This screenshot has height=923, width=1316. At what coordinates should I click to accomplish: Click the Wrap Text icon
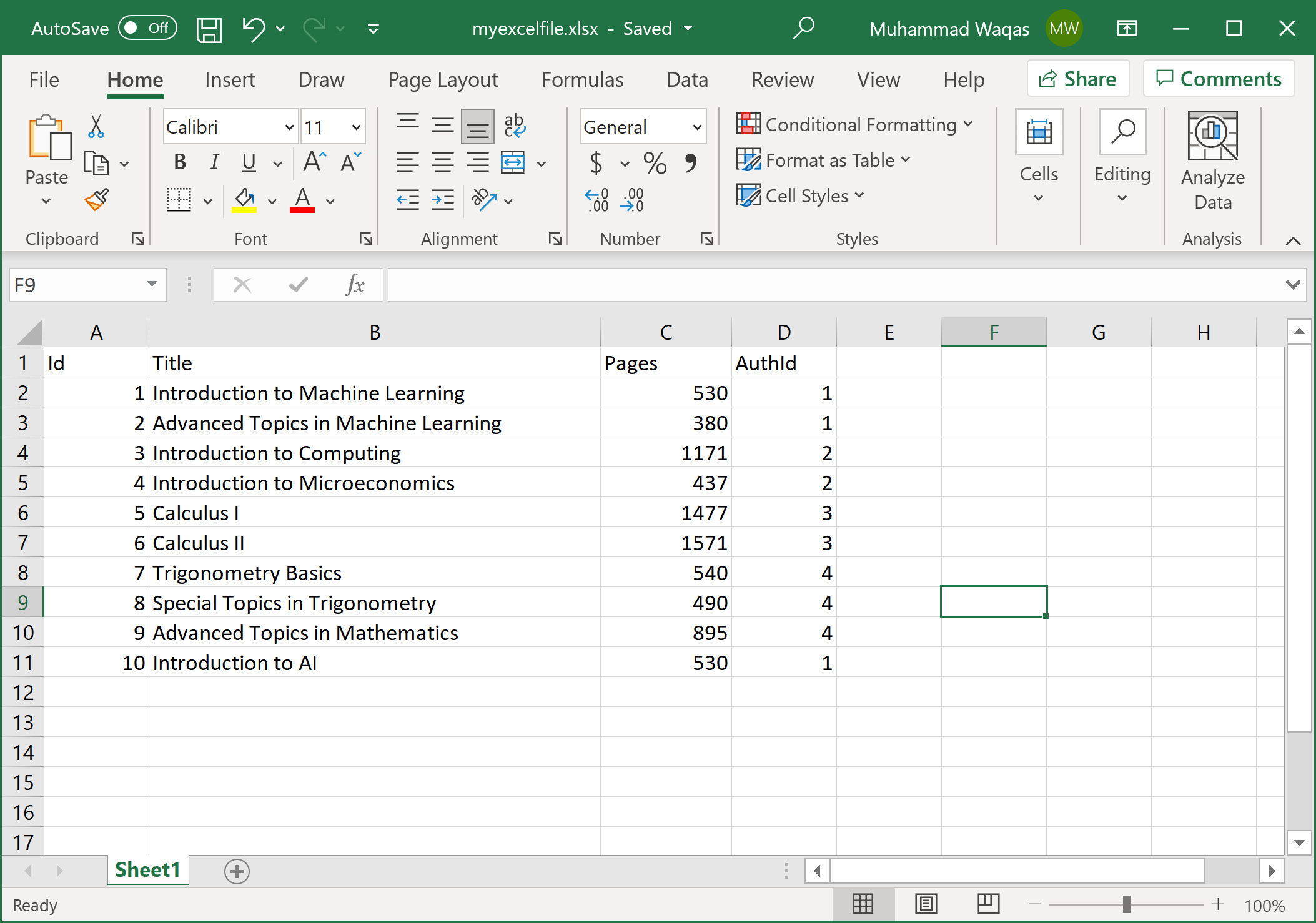pos(514,126)
